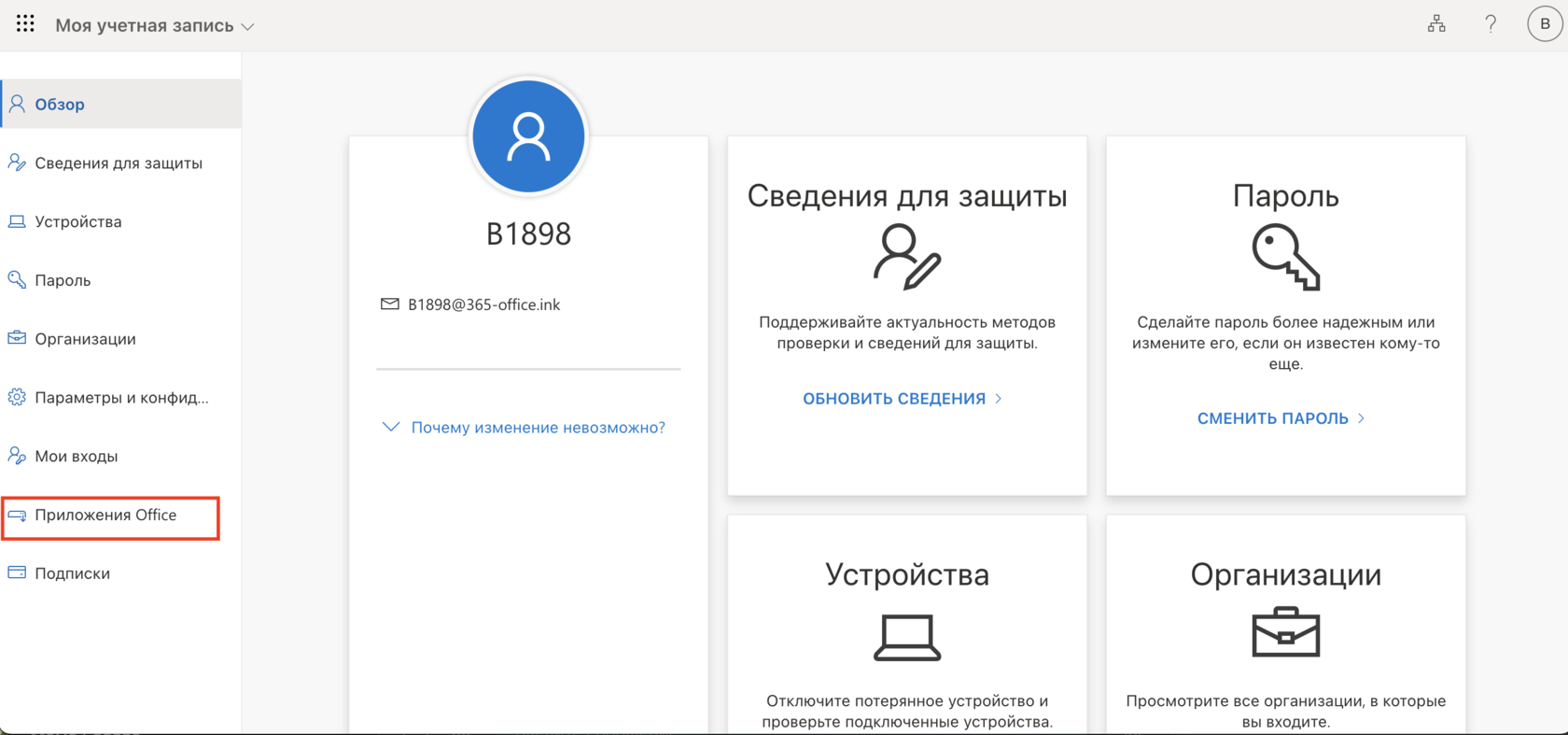Click the arrow after ОБНОВИТЬ СВЕДЕНИЯ

pos(999,398)
